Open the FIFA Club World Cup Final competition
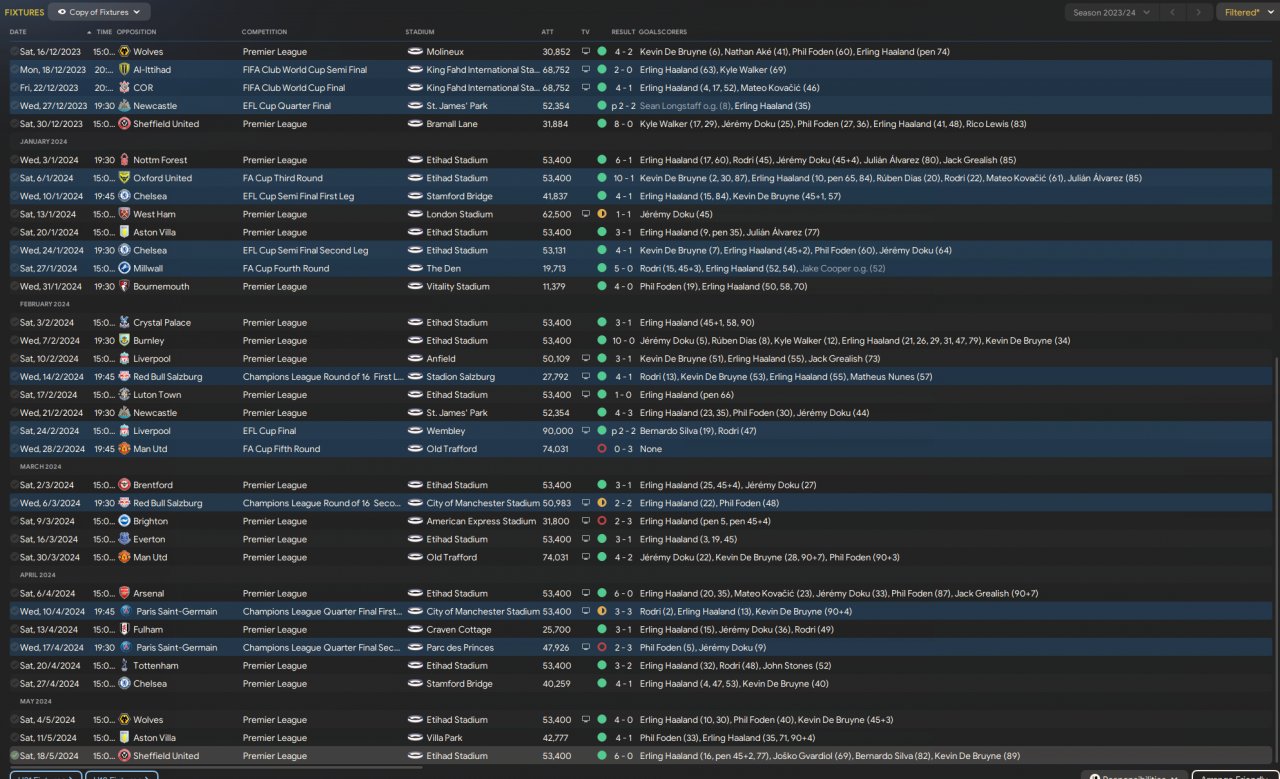 293,88
